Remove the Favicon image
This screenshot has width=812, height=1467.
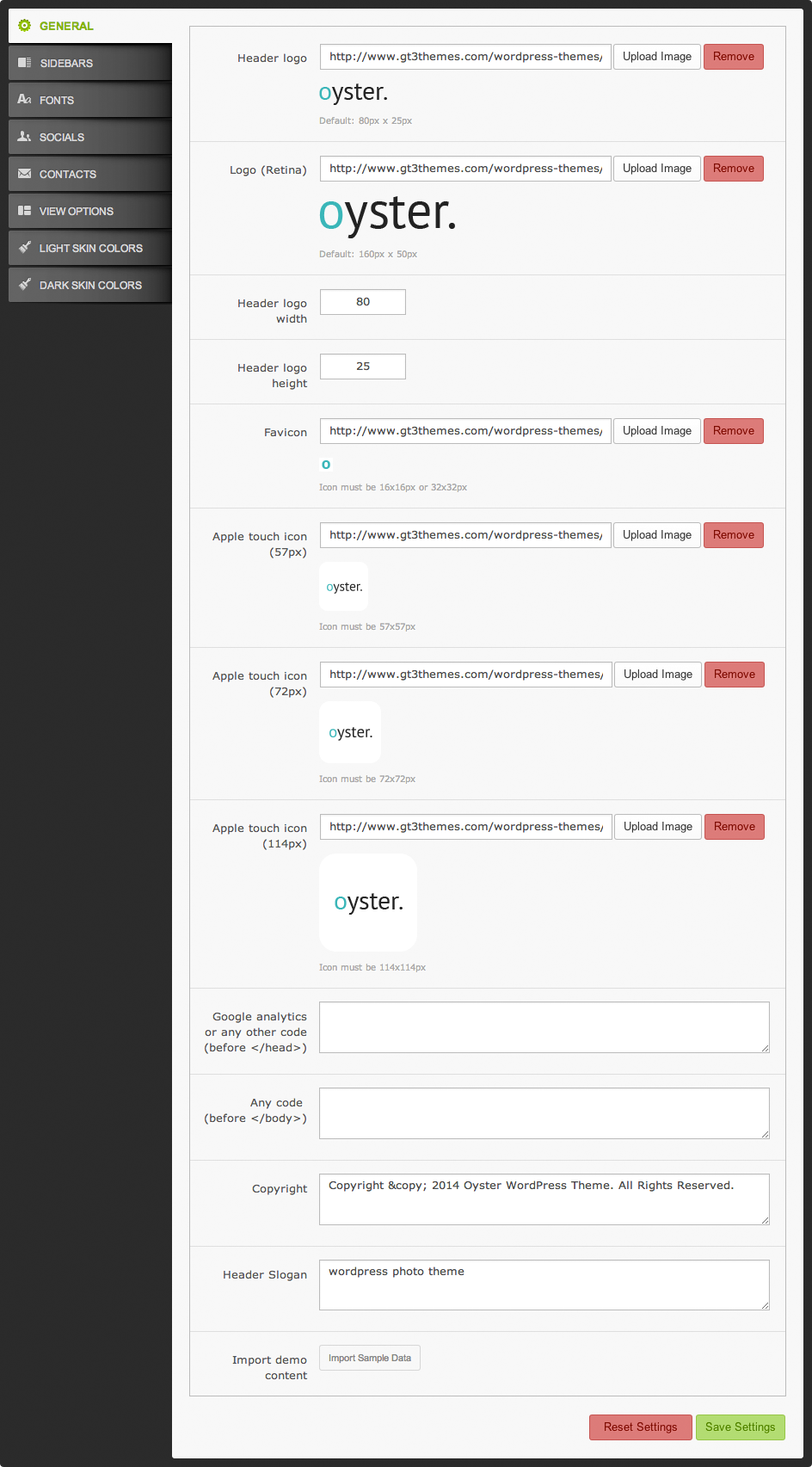click(733, 431)
